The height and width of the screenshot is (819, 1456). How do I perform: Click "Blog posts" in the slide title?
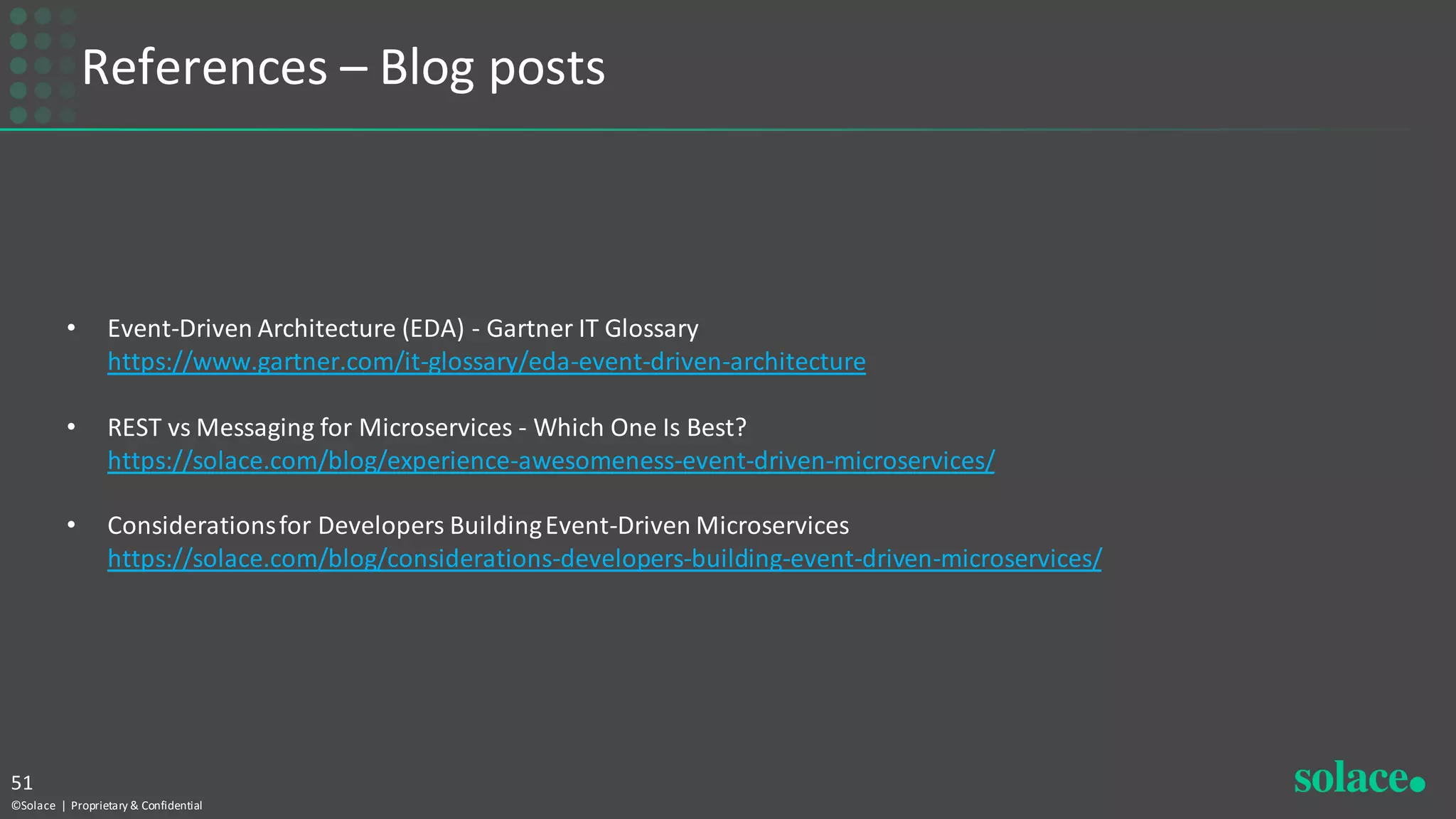492,68
